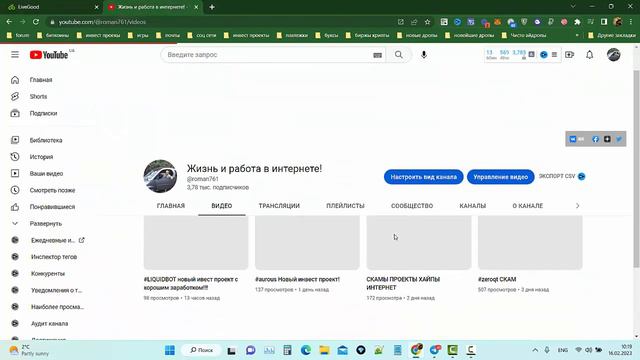This screenshot has height=360, width=640.
Task: Open the on-screen keyboard in search box
Action: point(378,55)
